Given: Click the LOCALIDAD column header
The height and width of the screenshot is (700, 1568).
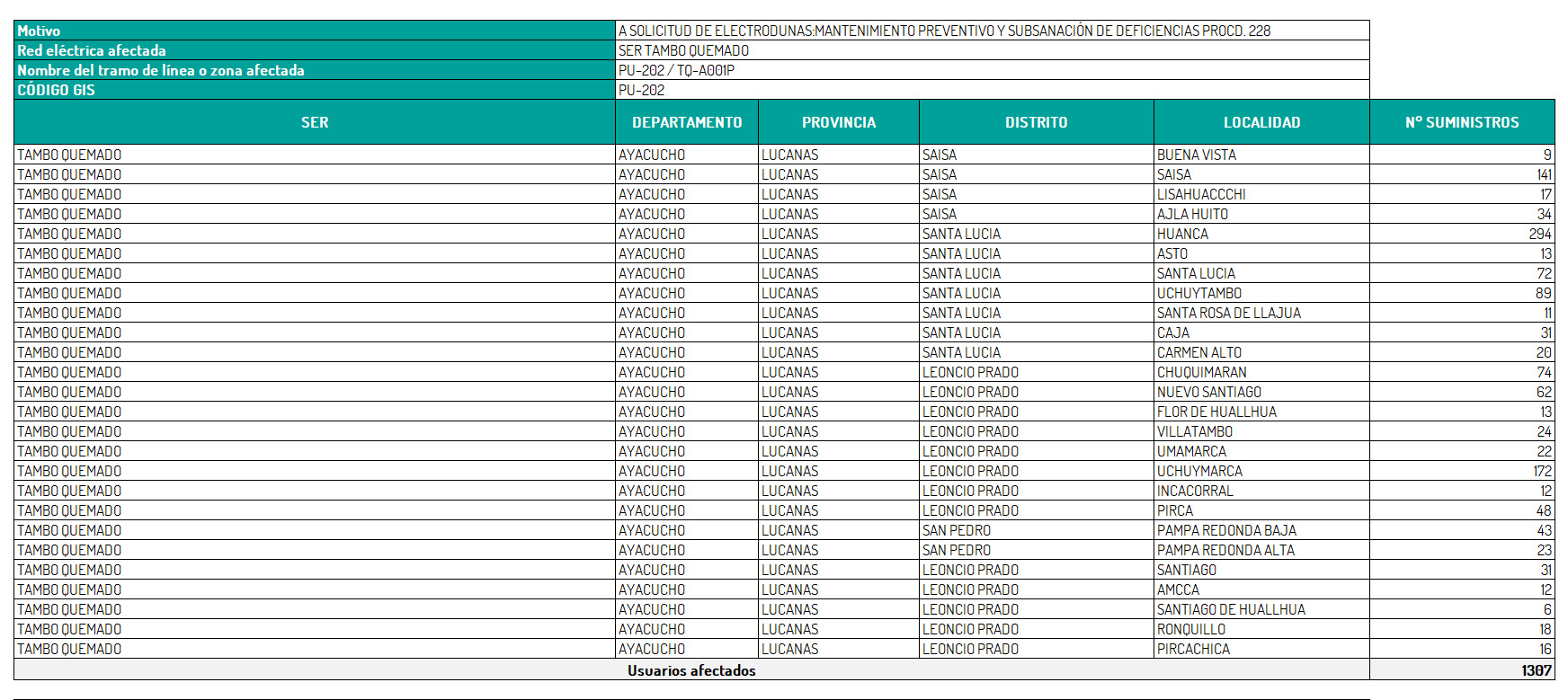Looking at the screenshot, I should [1261, 122].
